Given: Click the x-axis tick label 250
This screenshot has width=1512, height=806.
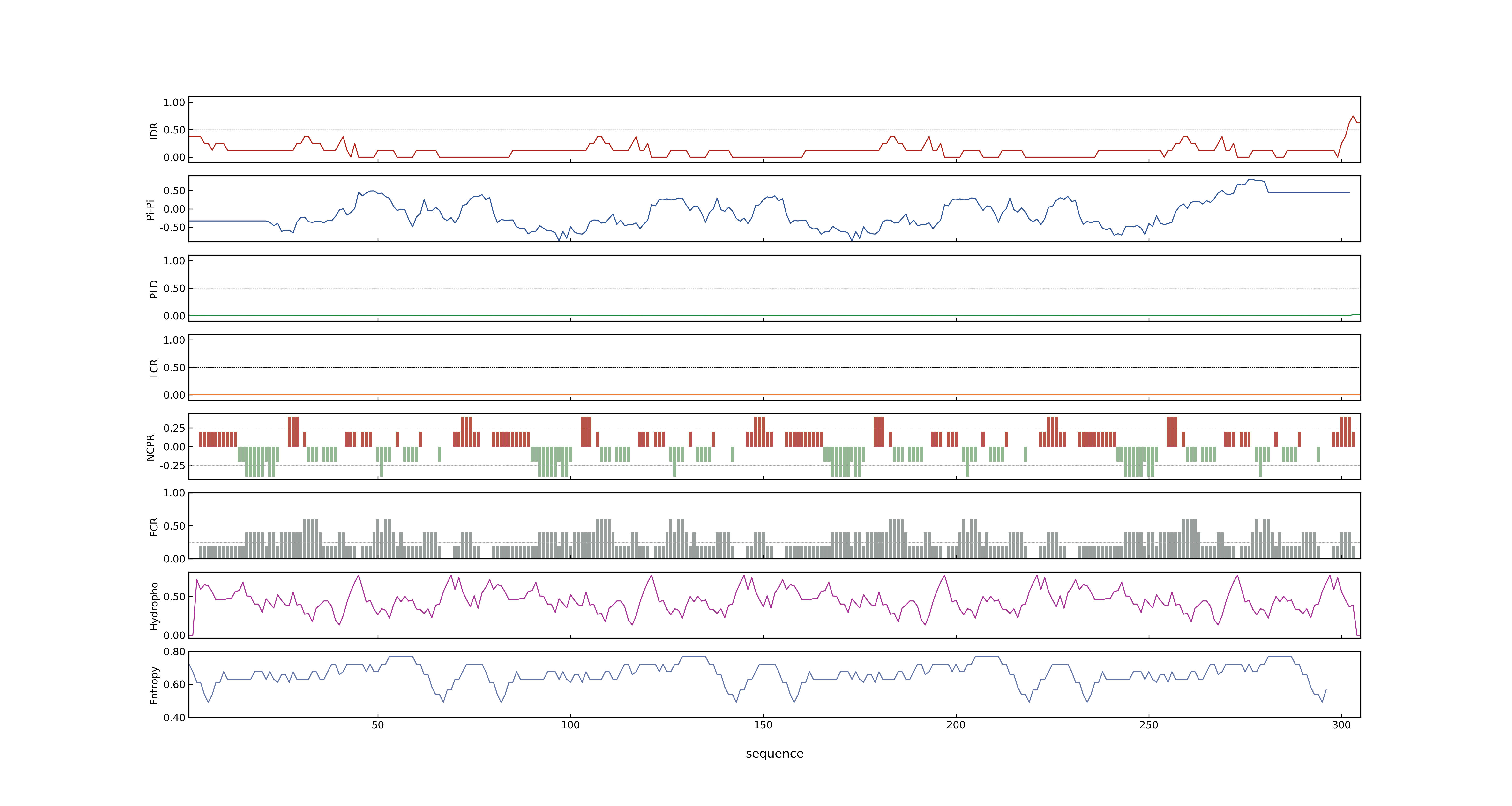Looking at the screenshot, I should click(x=1149, y=725).
